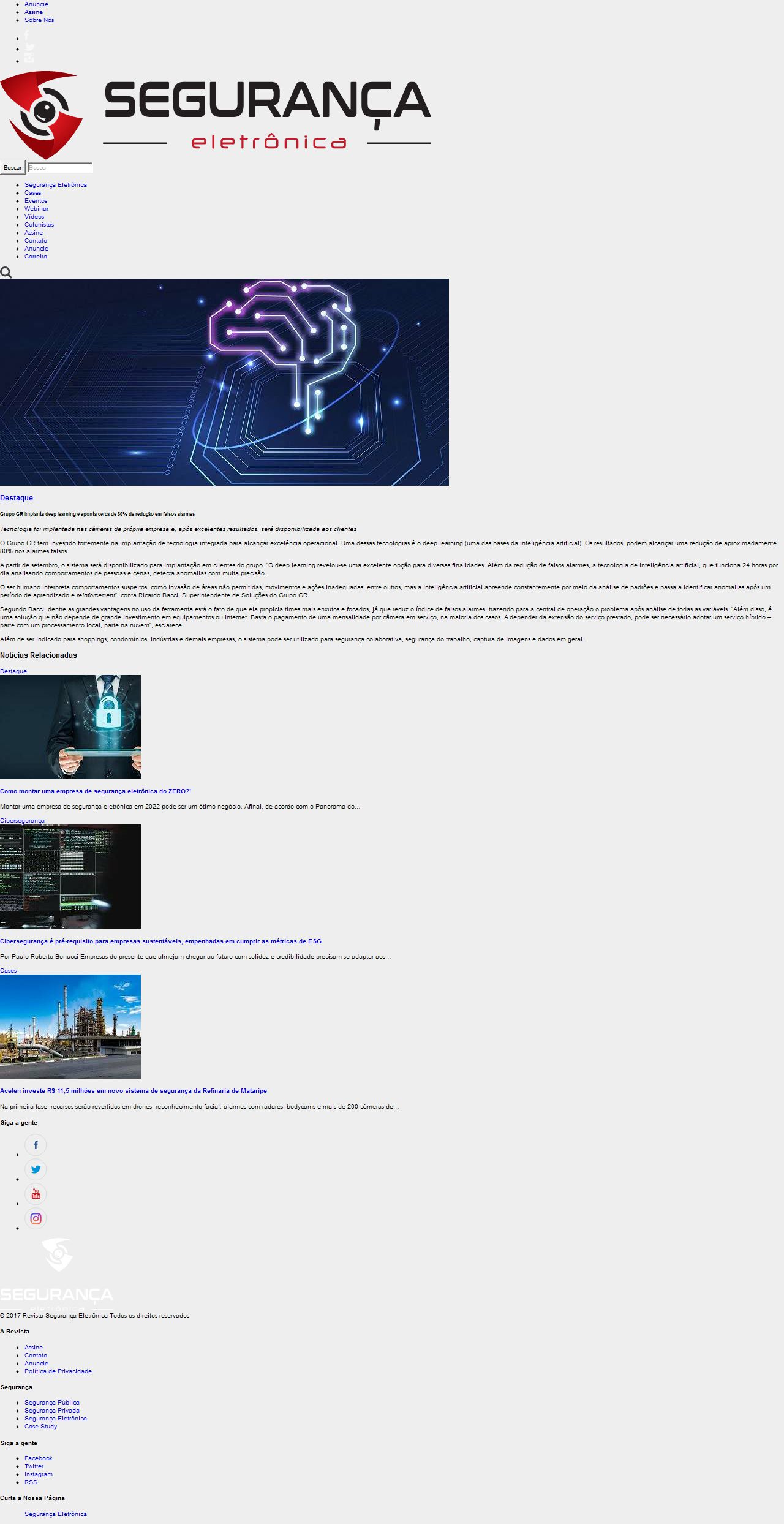Open the circular Instagram icon

click(36, 1218)
